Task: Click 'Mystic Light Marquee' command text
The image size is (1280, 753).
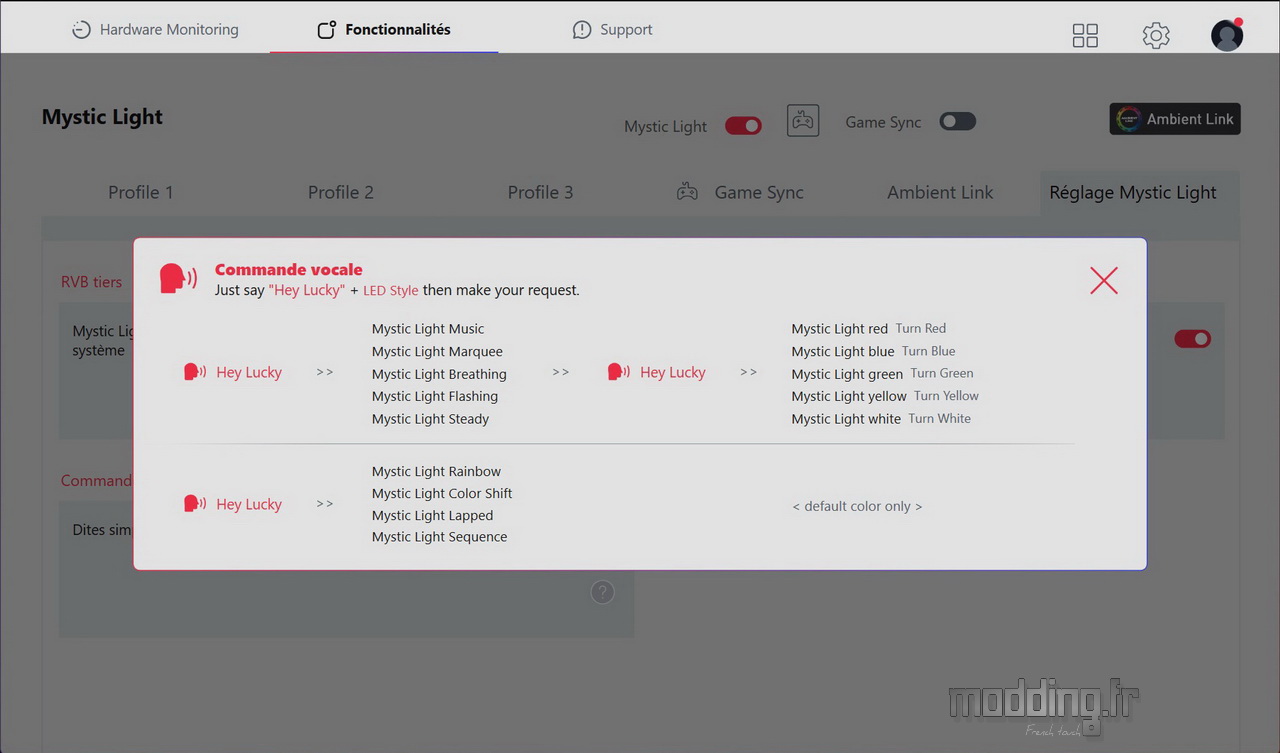Action: click(x=437, y=352)
